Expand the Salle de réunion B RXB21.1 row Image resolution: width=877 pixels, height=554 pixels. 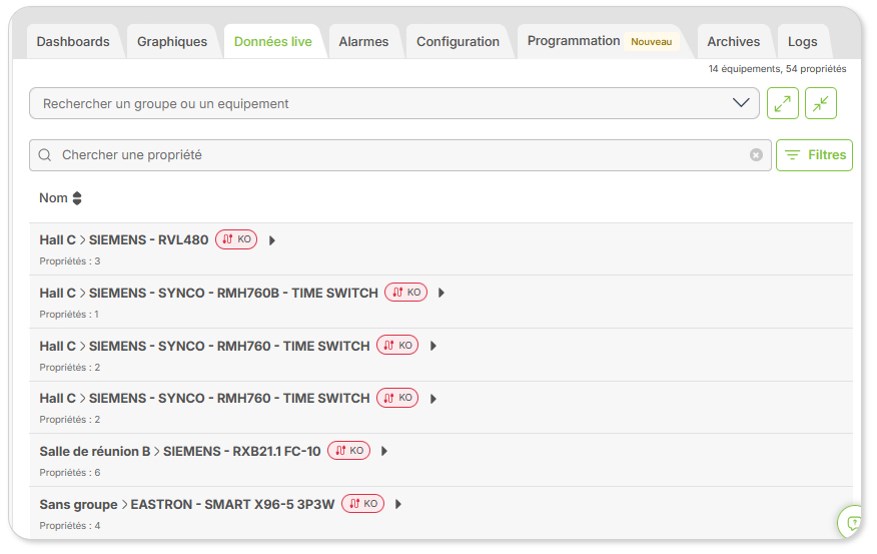pos(384,451)
